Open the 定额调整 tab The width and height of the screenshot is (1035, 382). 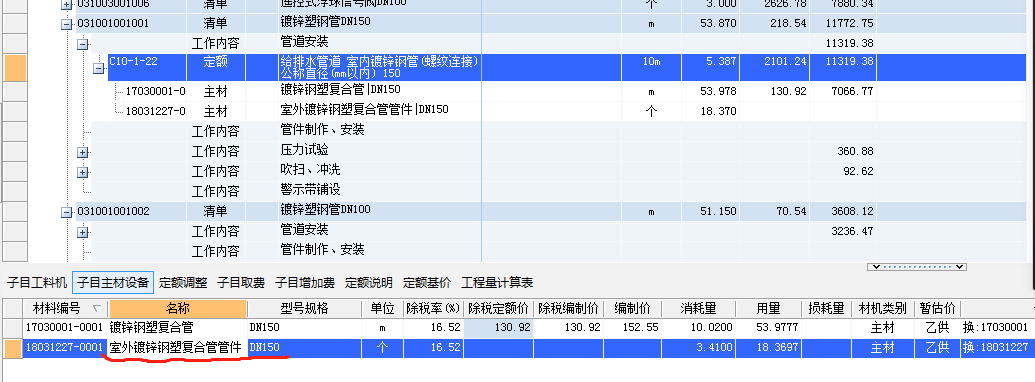click(184, 283)
